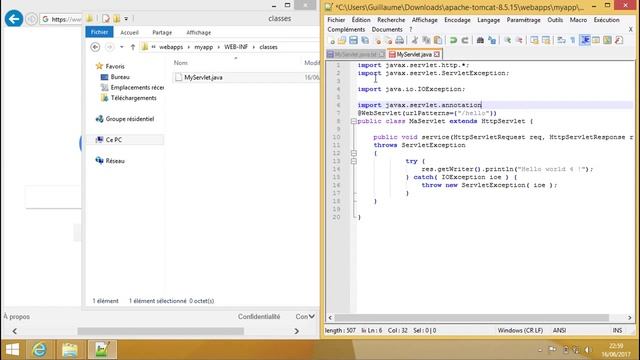Image resolution: width=640 pixels, height=360 pixels.
Task: Click the Open file icon in Notepad++
Action: tap(342, 40)
